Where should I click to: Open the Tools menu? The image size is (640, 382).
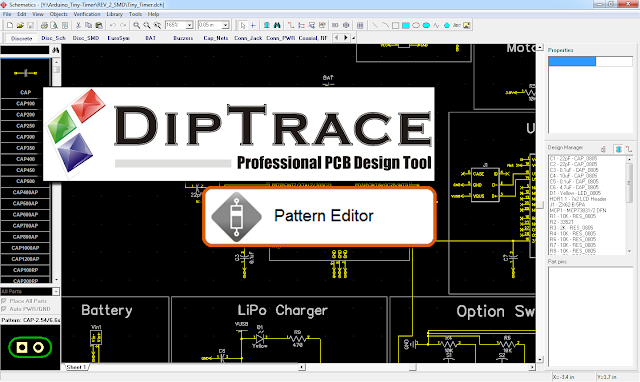[x=136, y=14]
